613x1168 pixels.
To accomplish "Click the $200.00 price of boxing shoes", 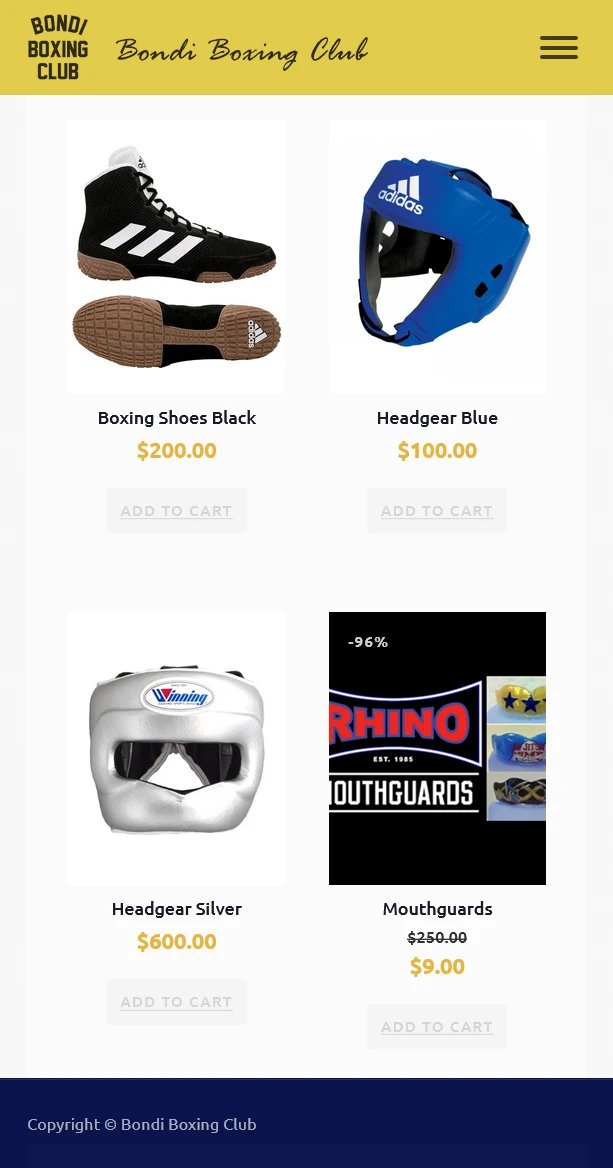I will click(177, 451).
